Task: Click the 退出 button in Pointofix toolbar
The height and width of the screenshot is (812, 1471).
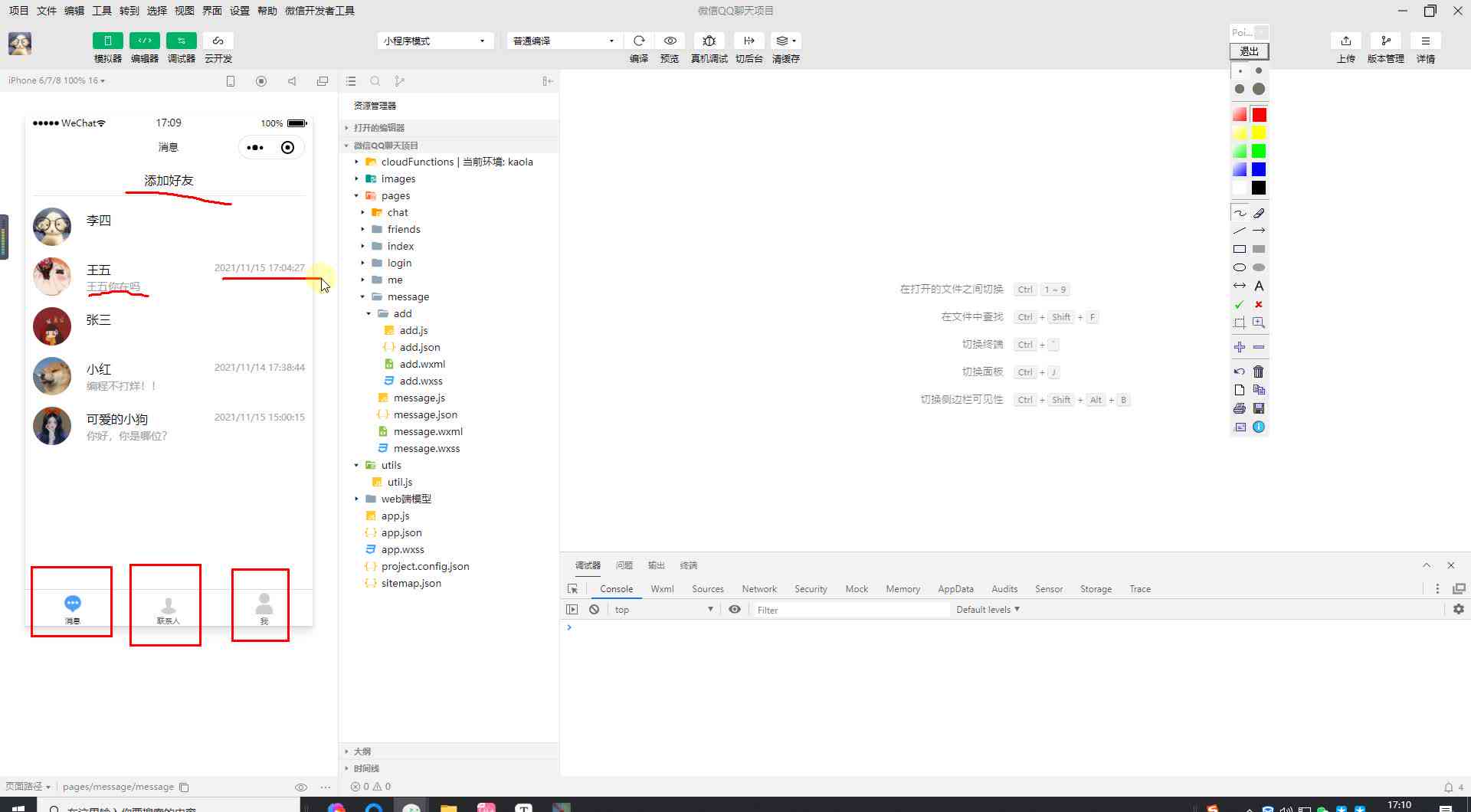Action: click(x=1249, y=51)
